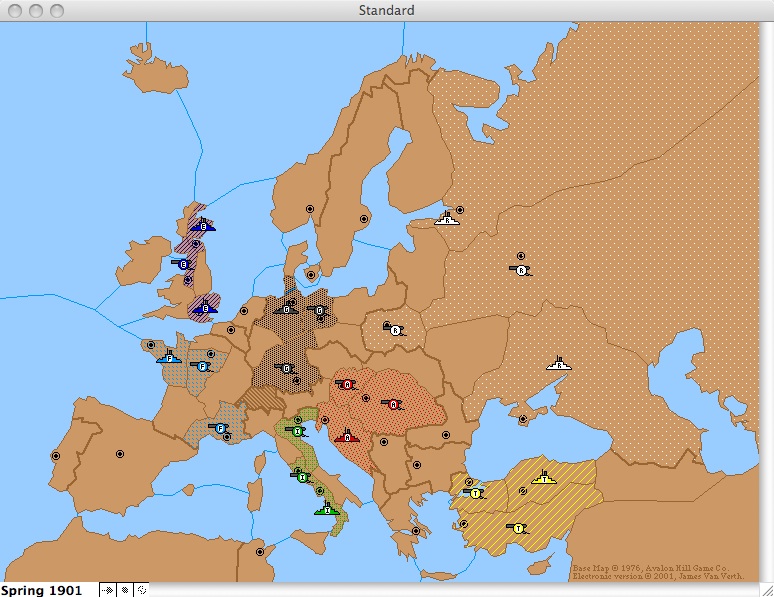Click the Norway supply center dot
This screenshot has height=597, width=774.
pos(310,209)
